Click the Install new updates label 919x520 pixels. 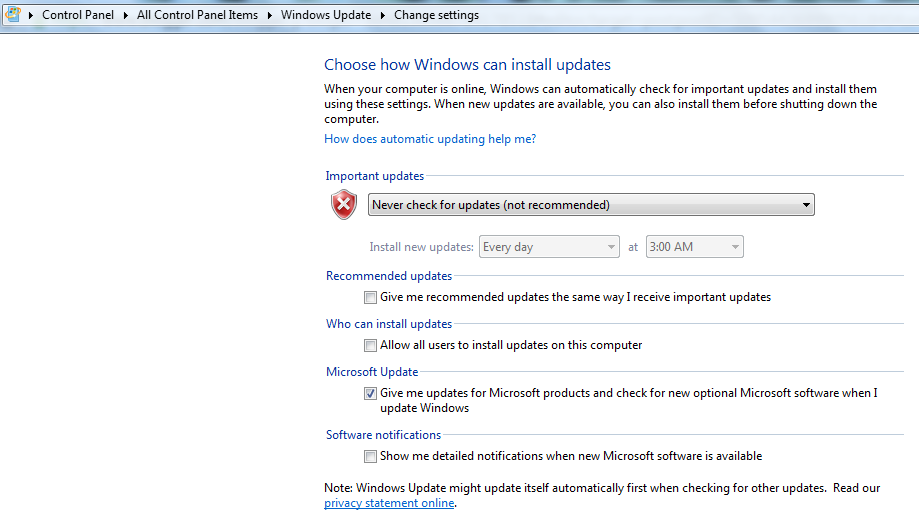point(421,247)
